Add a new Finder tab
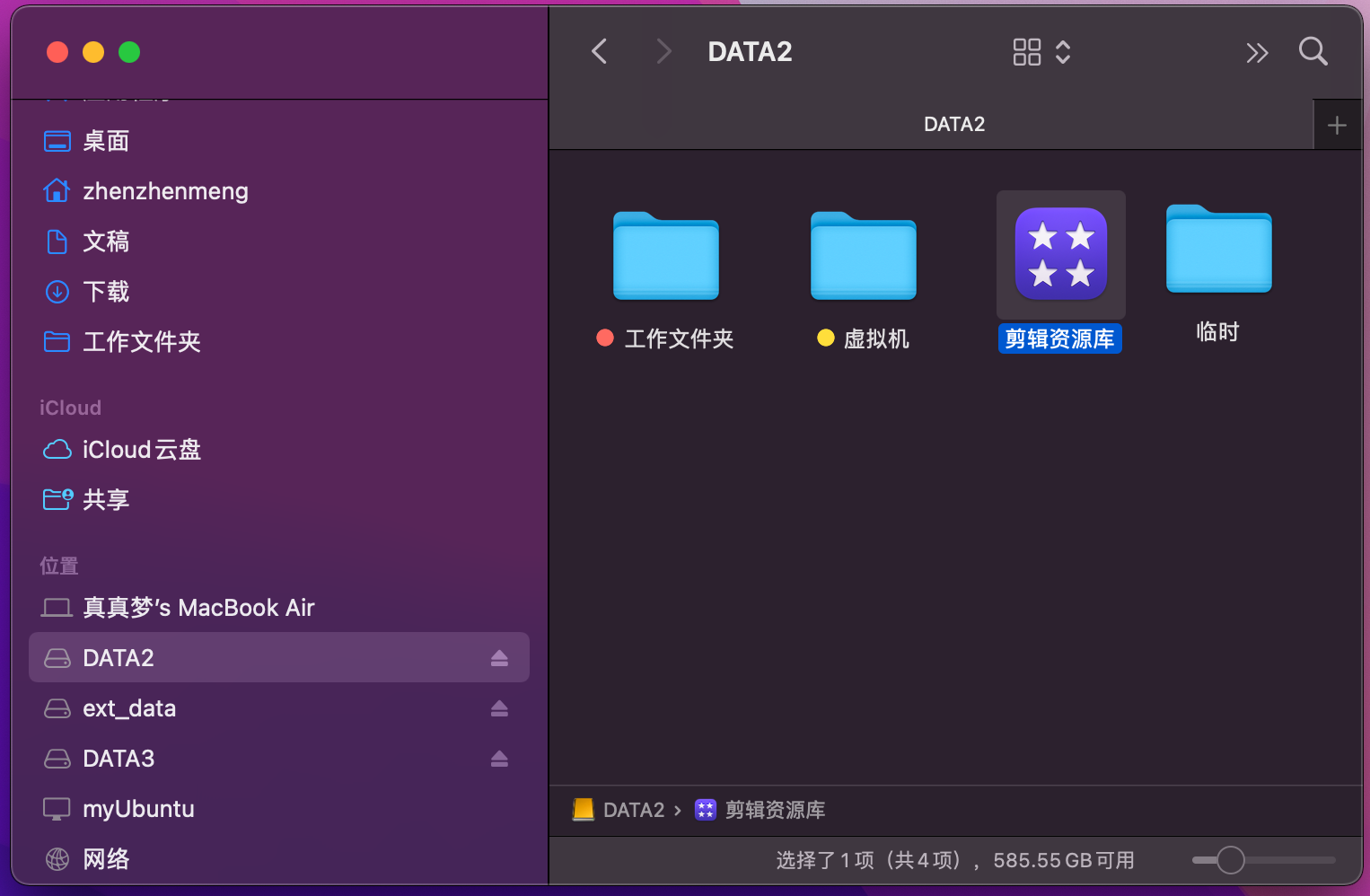Viewport: 1370px width, 896px height. [x=1337, y=125]
